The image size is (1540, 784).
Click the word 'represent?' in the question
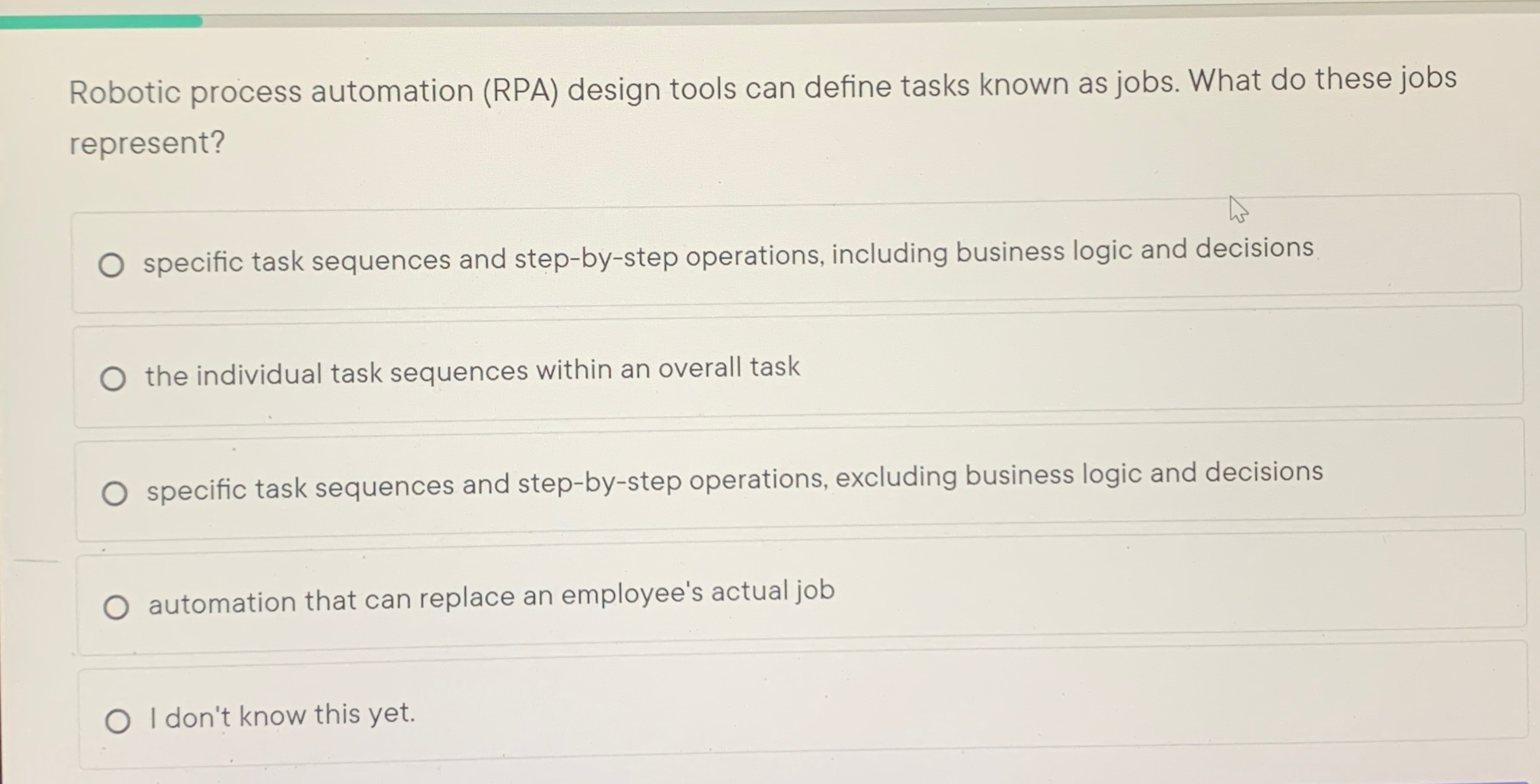146,142
